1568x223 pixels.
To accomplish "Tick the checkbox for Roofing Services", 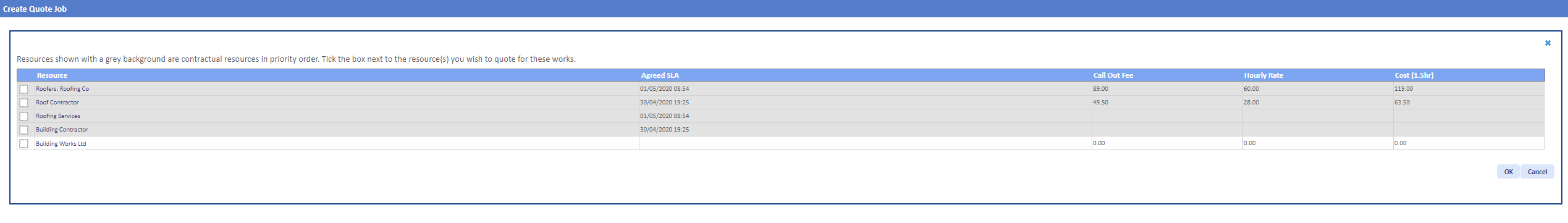I will (24, 116).
